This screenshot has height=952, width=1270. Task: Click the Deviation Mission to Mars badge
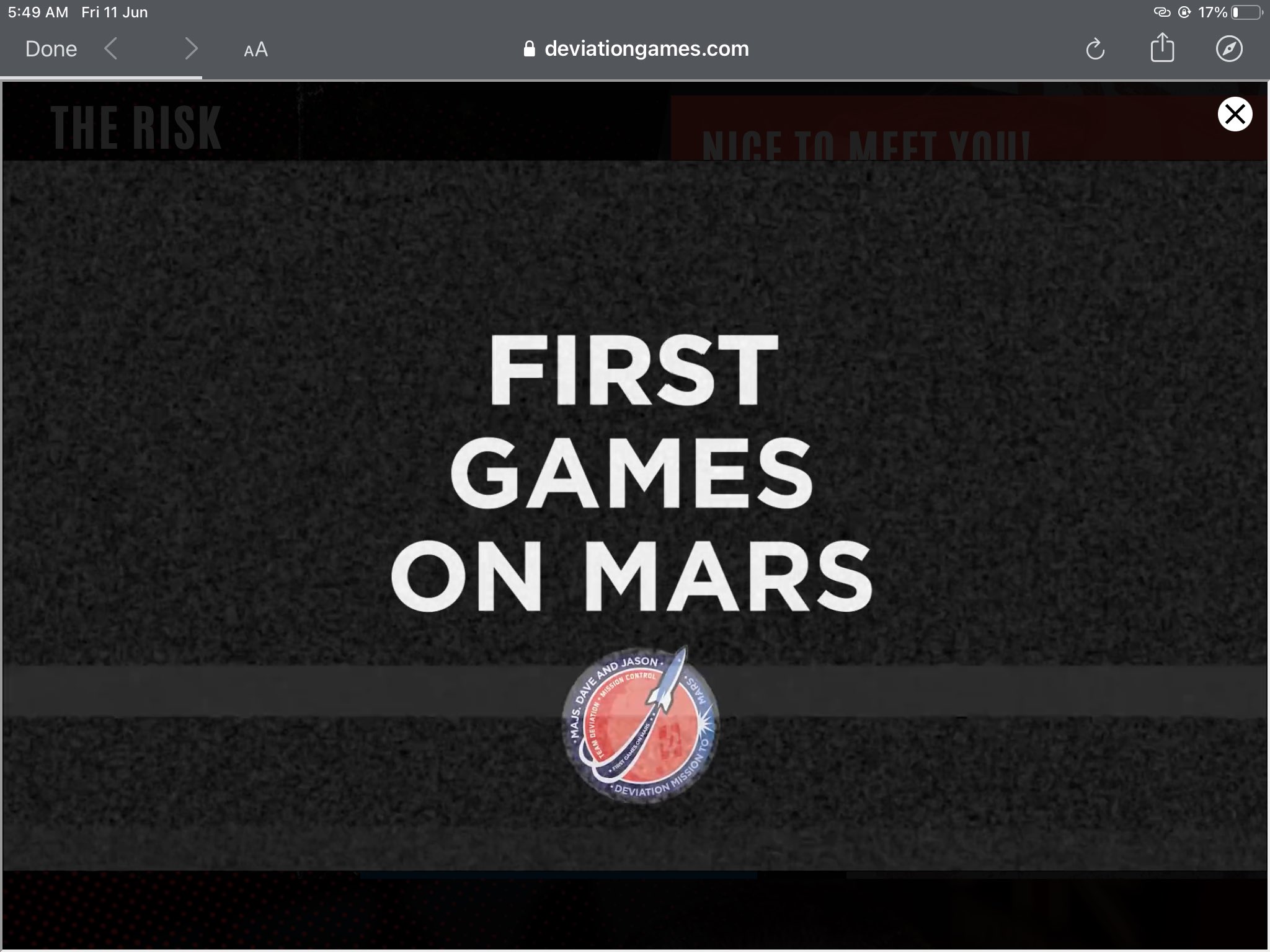click(x=640, y=724)
